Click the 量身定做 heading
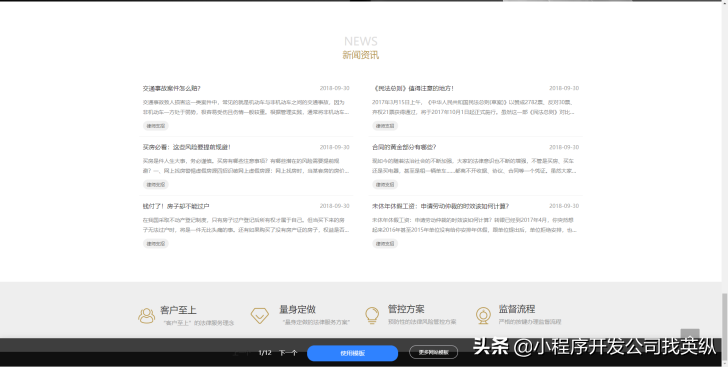The width and height of the screenshot is (728, 367). pos(298,309)
